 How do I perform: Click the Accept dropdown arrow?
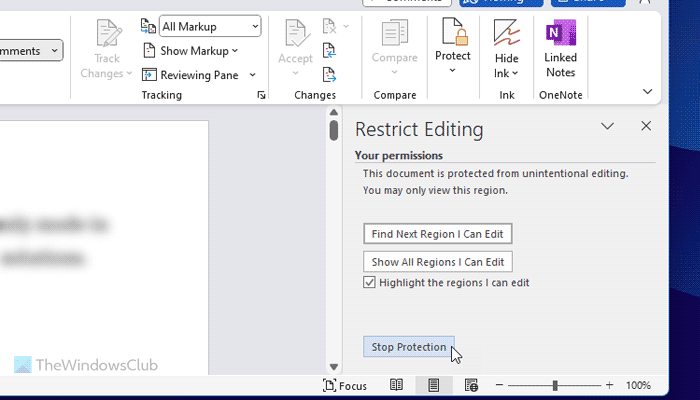[x=295, y=73]
